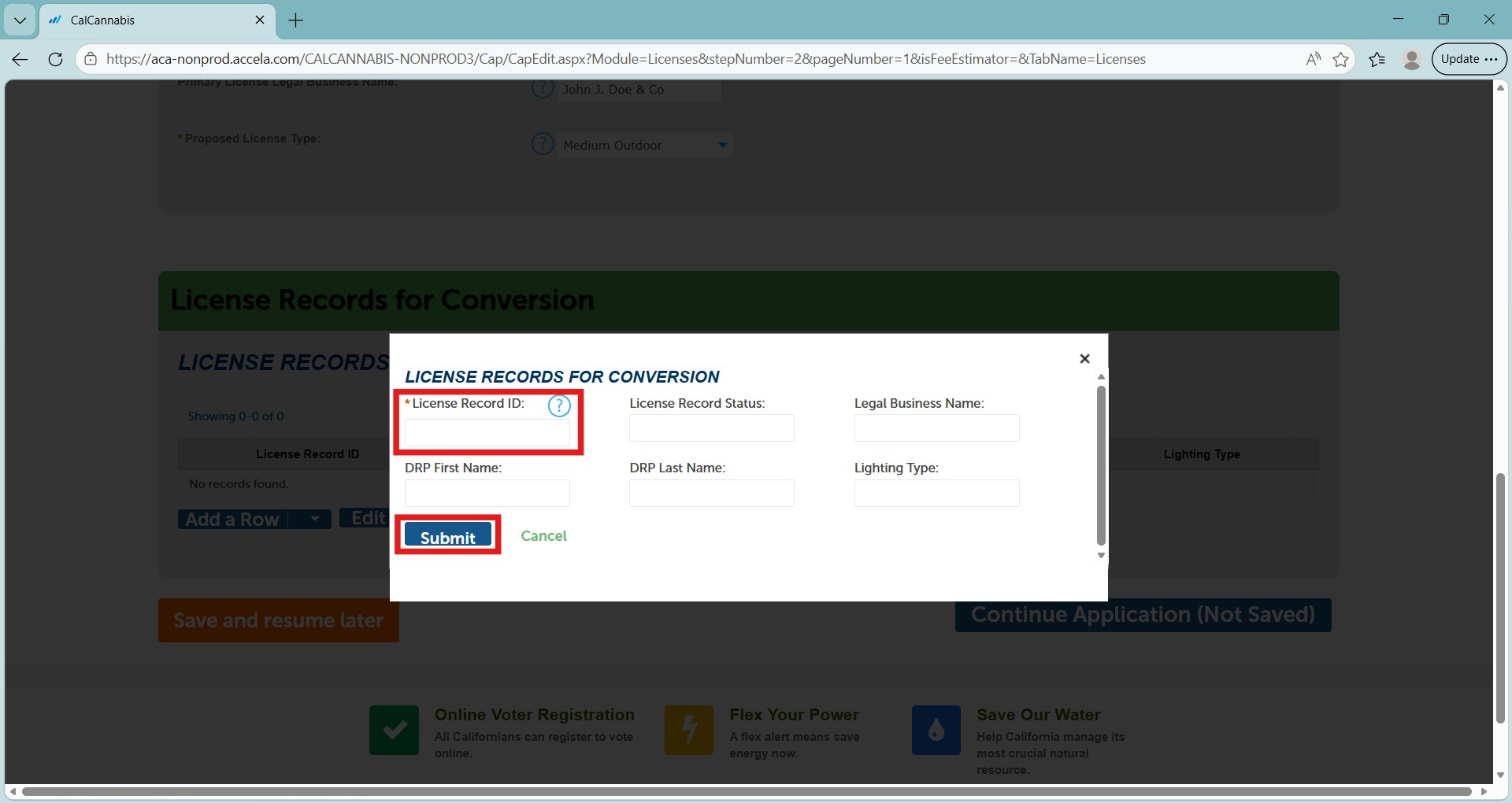Click the dialog scrollbar up arrow

(1101, 377)
